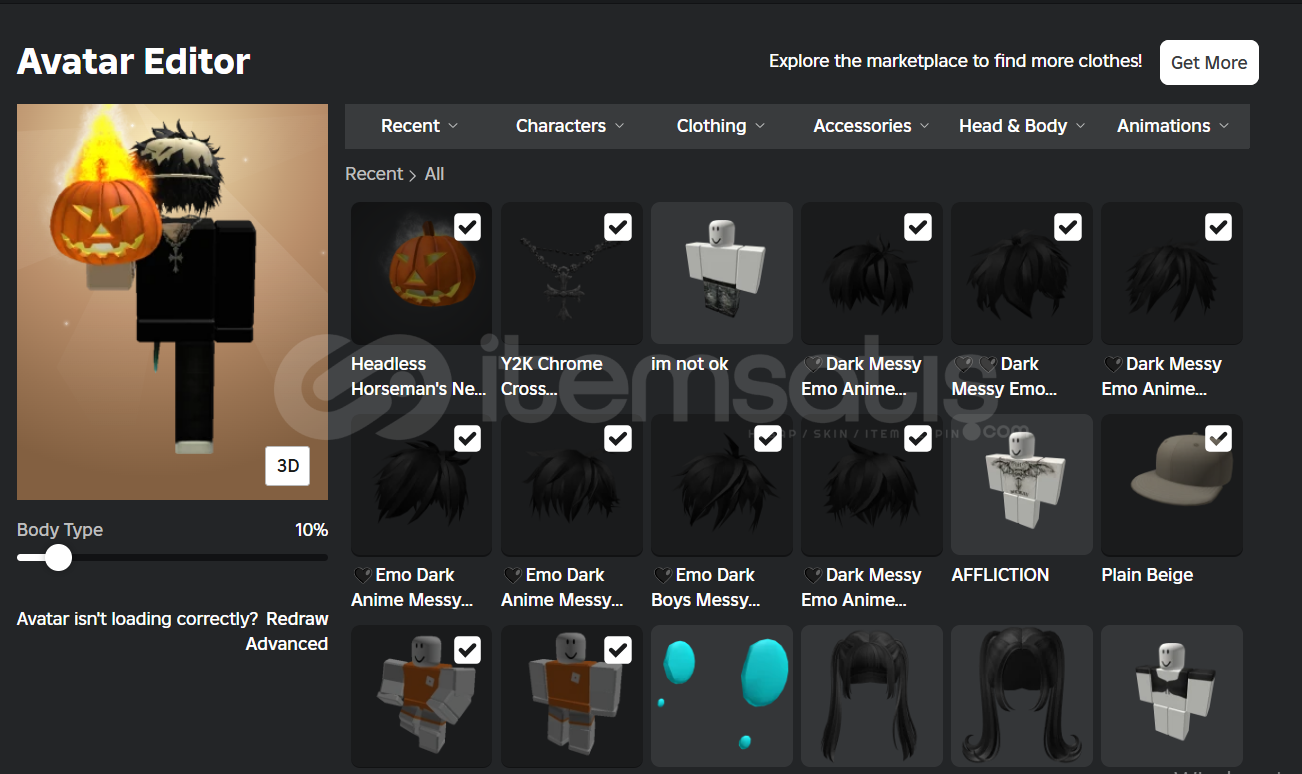Click the Recent breadcrumb link
Screen dimensions: 1302x774
374,174
